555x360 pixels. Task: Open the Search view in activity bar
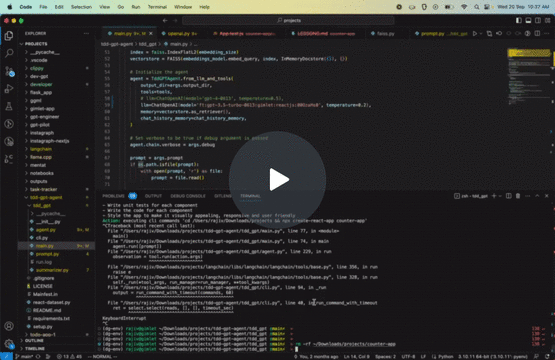9,53
